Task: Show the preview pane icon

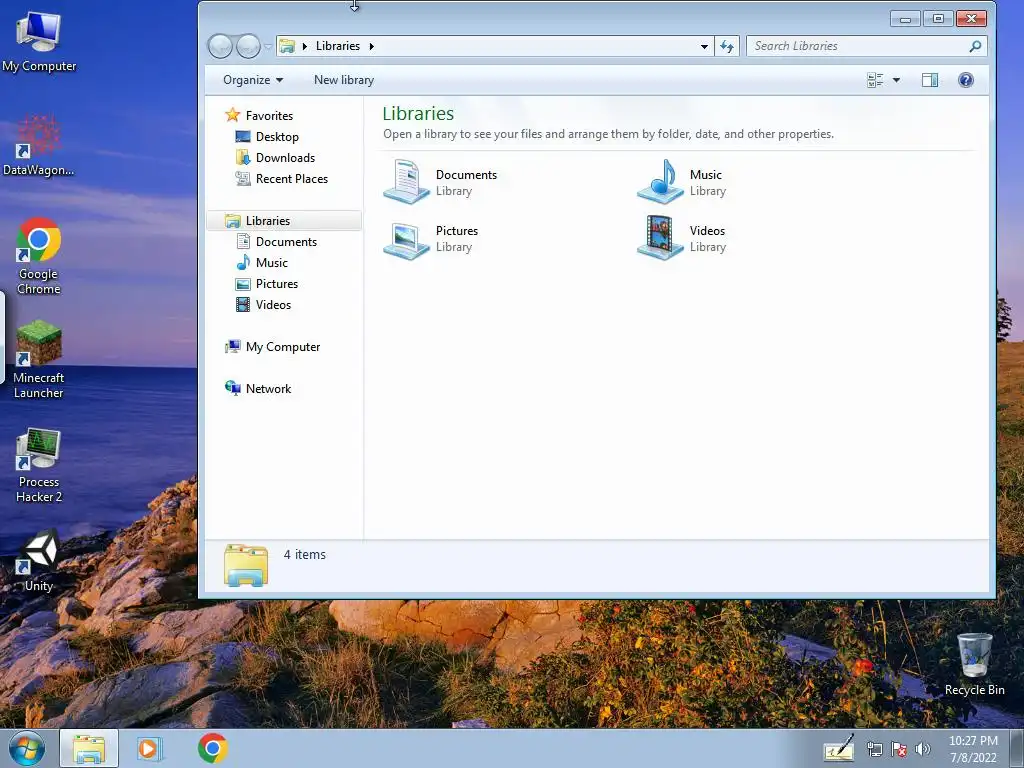Action: tap(929, 80)
